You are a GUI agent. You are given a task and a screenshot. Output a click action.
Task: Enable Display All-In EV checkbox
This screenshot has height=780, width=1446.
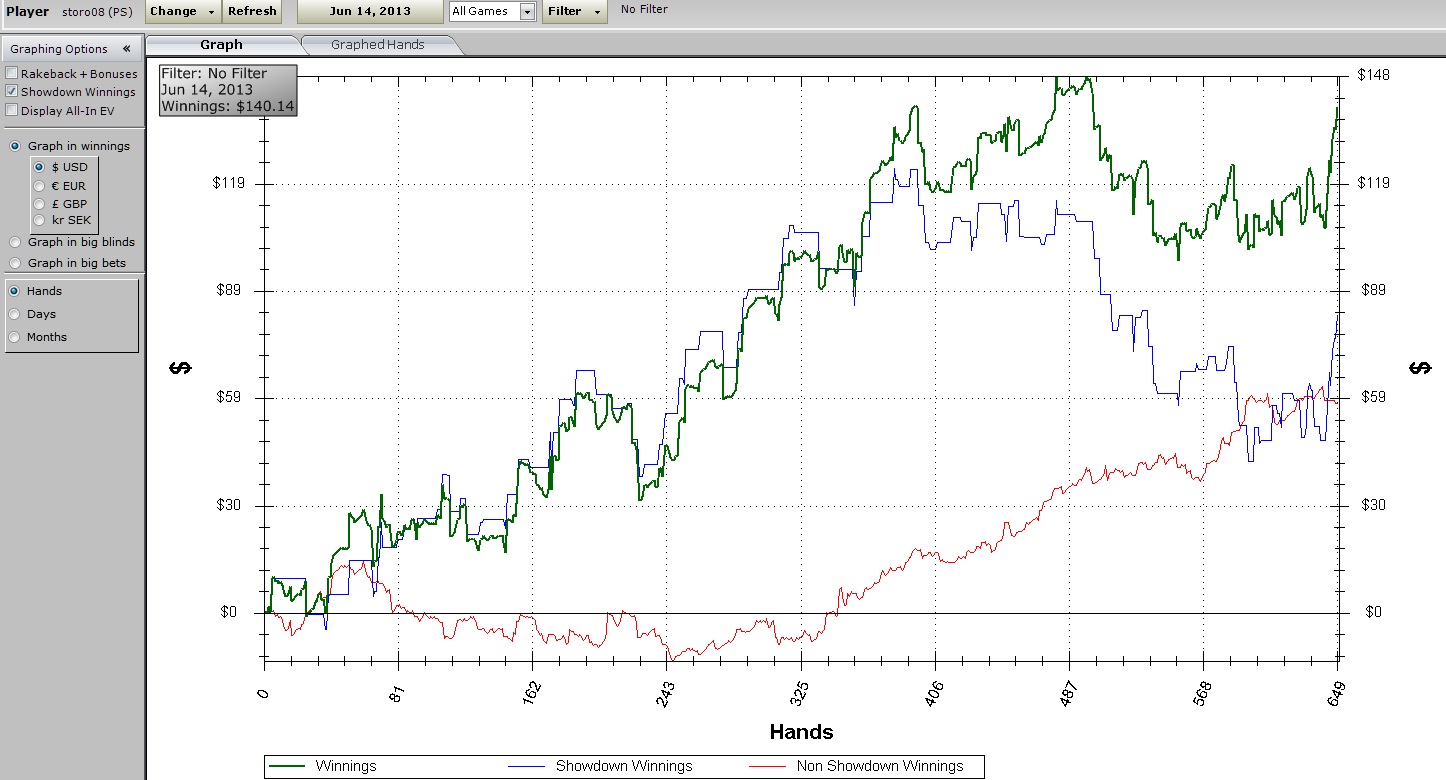12,111
